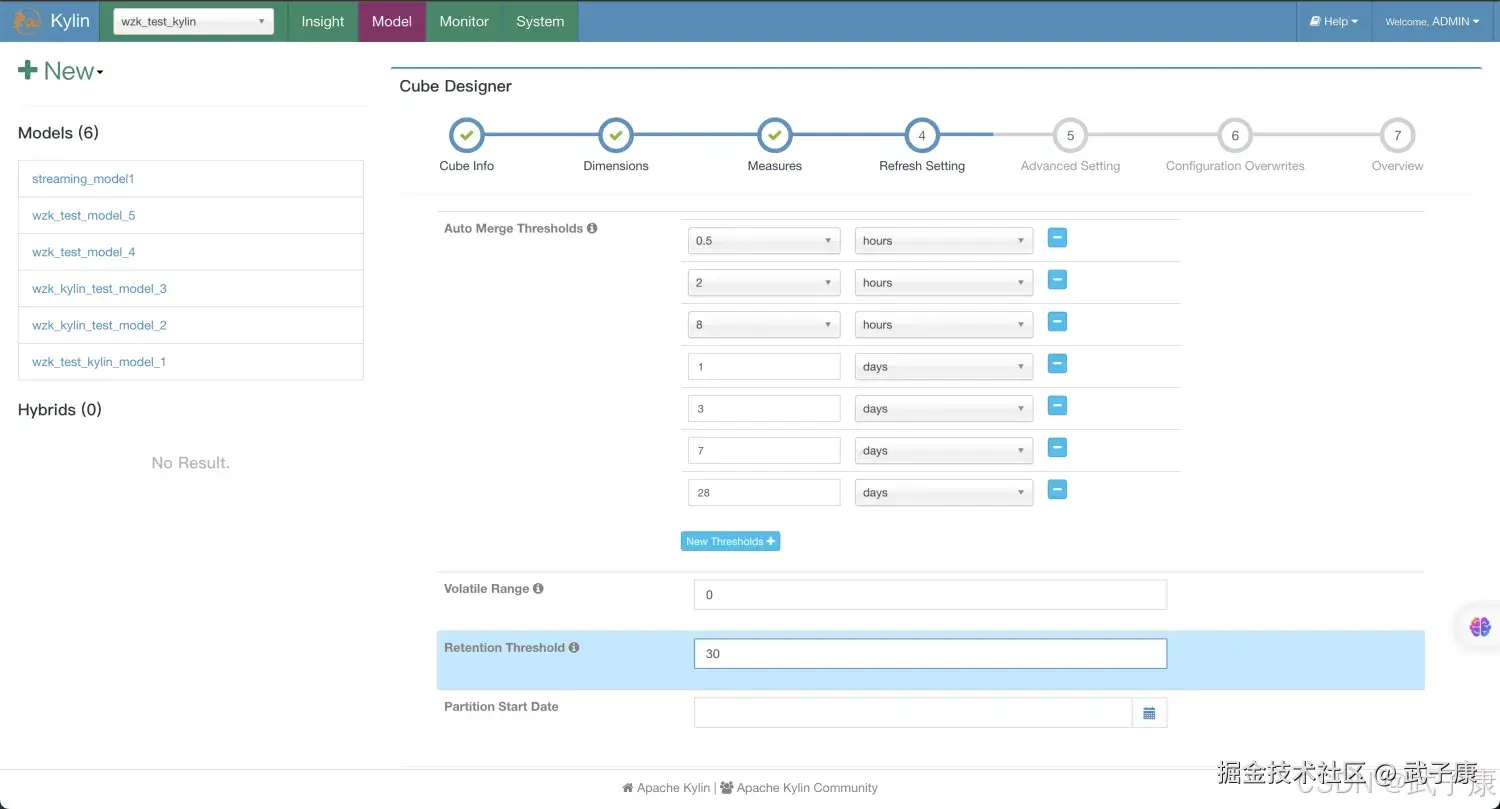This screenshot has width=1500, height=809.
Task: Open the Apache Kylin footer link
Action: (666, 788)
